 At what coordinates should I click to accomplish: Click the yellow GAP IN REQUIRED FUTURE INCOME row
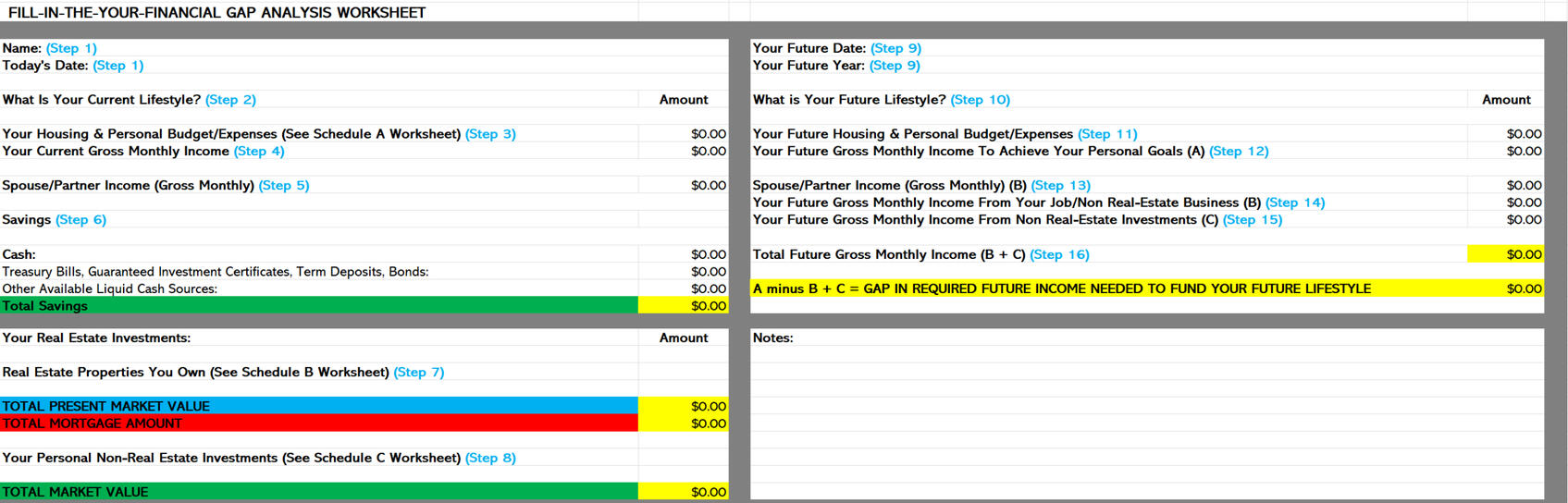1062,289
